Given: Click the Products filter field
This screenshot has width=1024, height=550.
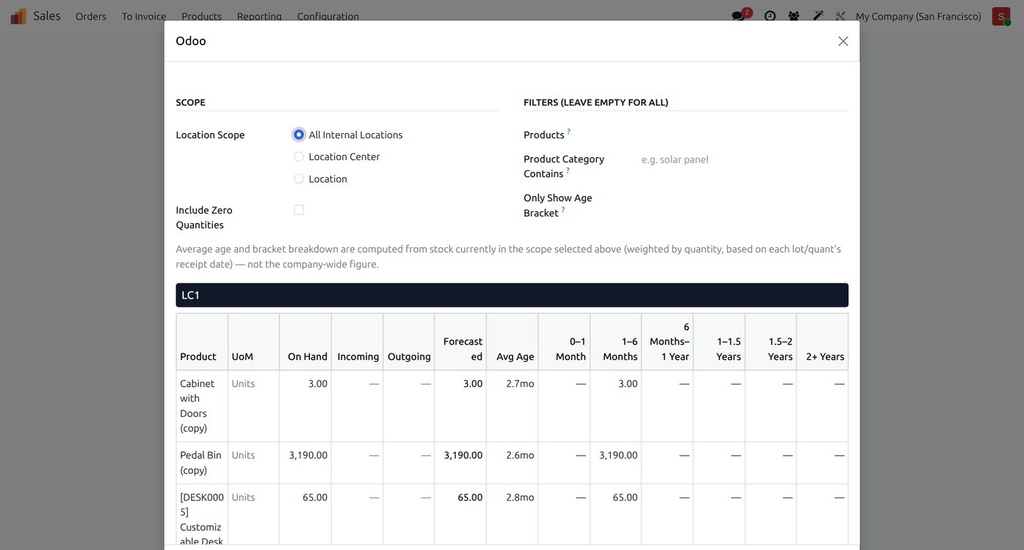Looking at the screenshot, I should point(744,135).
